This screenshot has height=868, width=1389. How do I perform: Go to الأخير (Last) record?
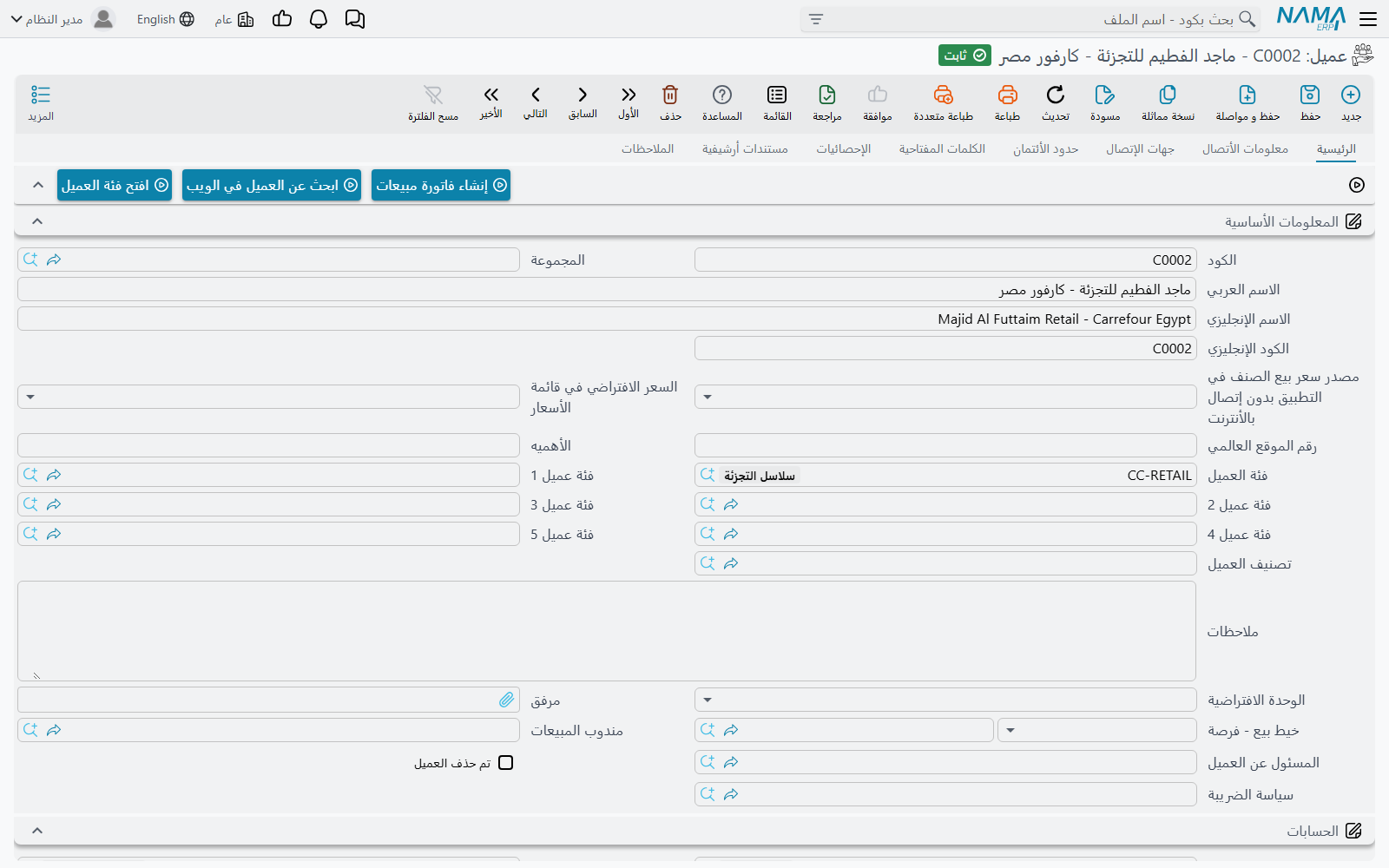pyautogui.click(x=491, y=95)
